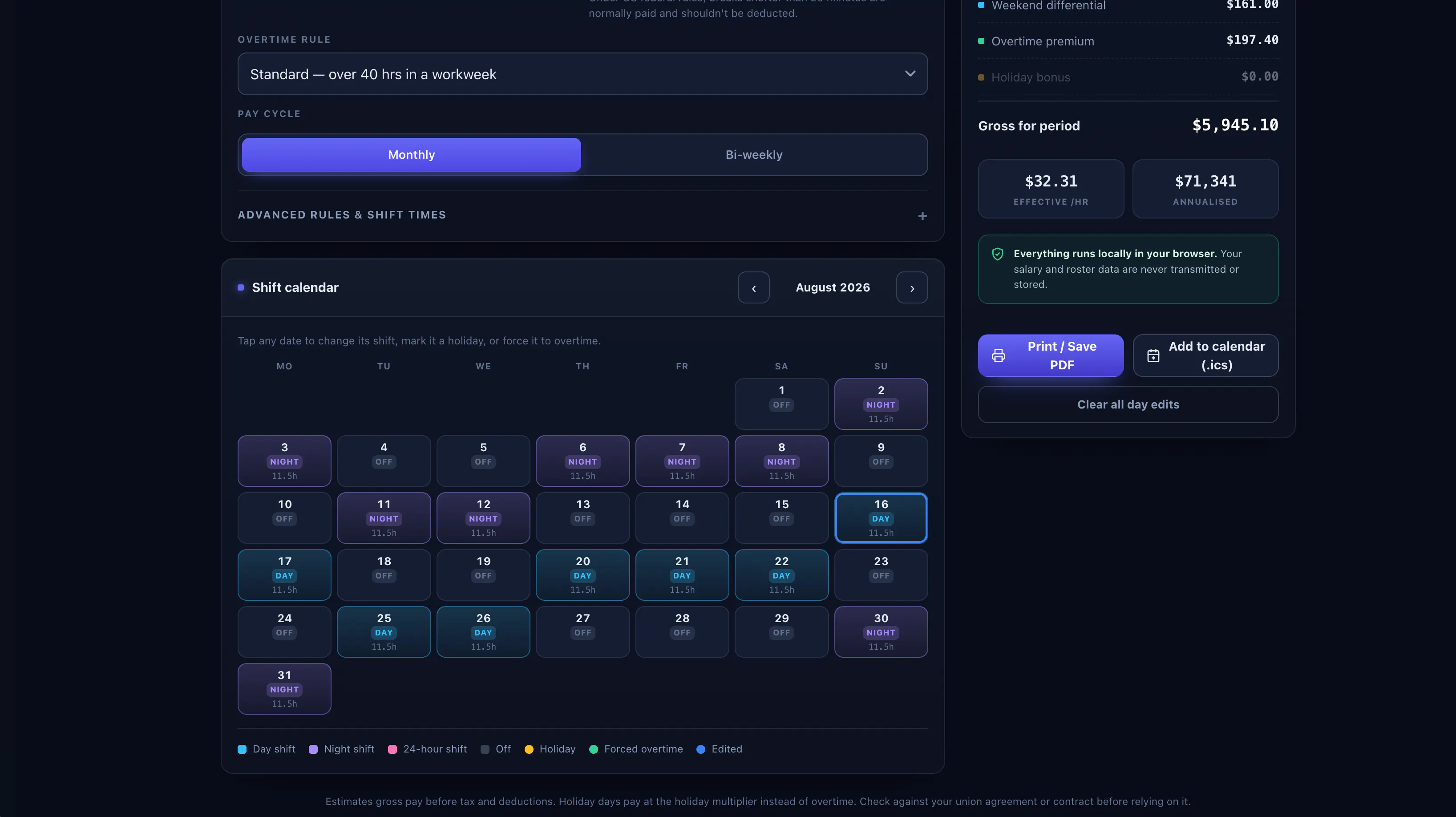
Task: Select the Monthly pay cycle
Action: pyautogui.click(x=411, y=155)
